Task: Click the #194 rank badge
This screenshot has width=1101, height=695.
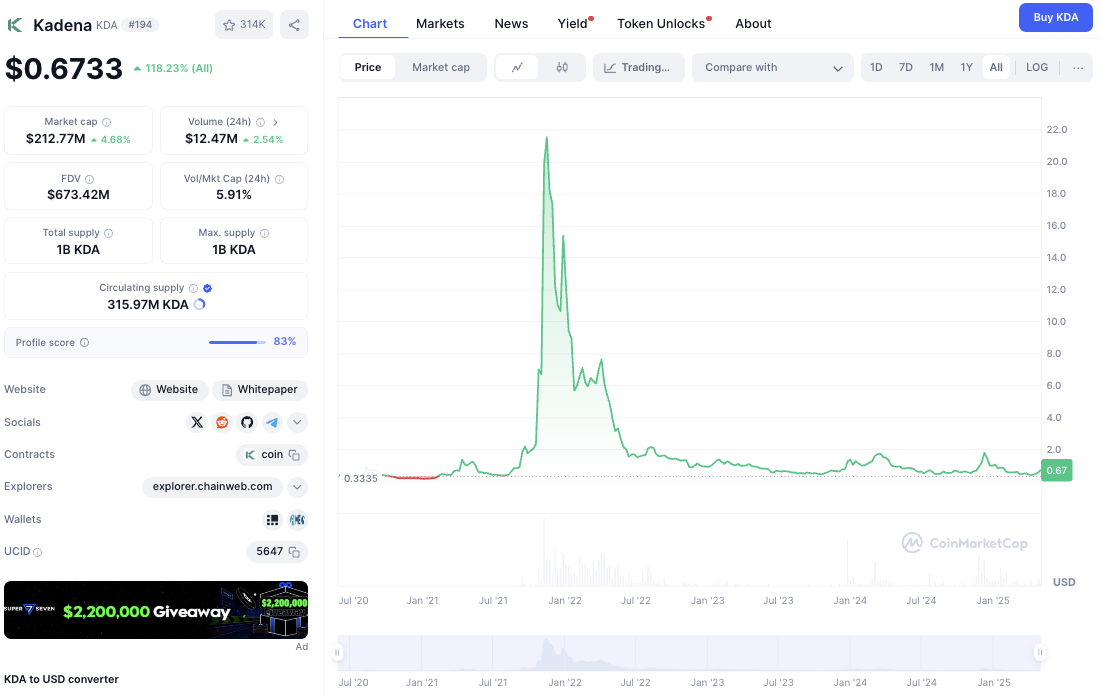Action: 140,25
